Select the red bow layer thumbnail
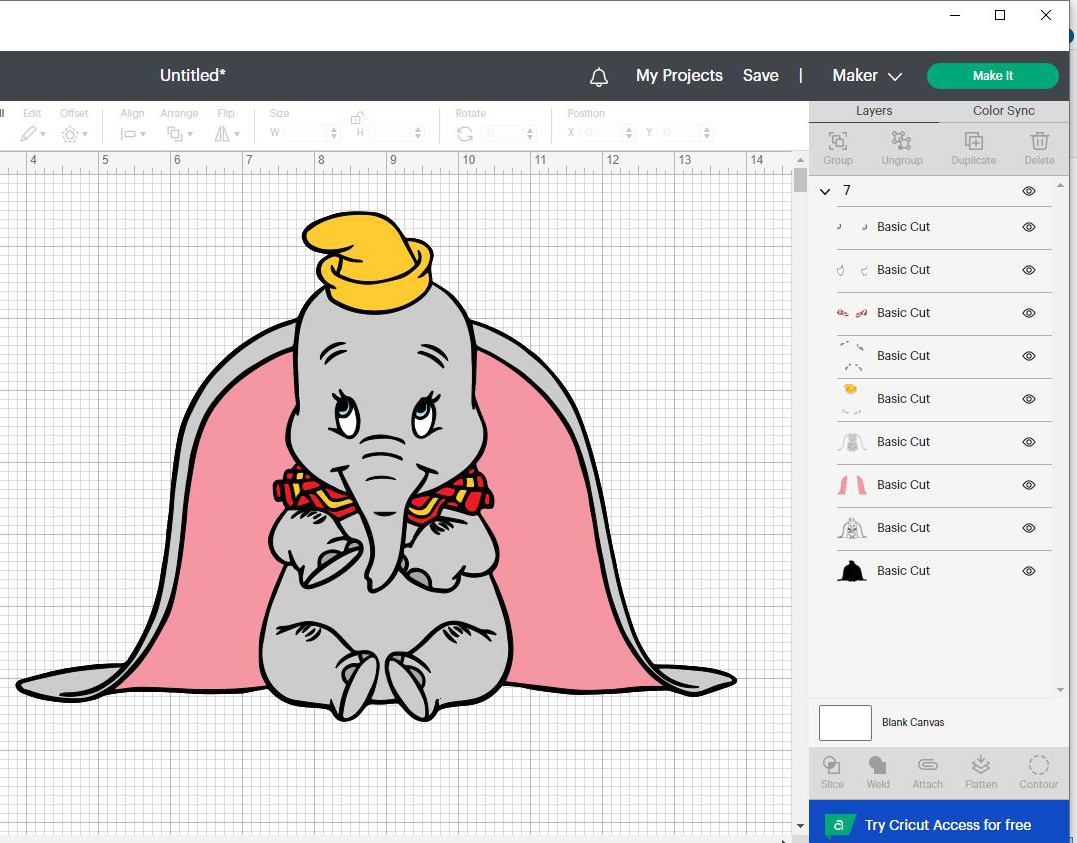 (851, 313)
